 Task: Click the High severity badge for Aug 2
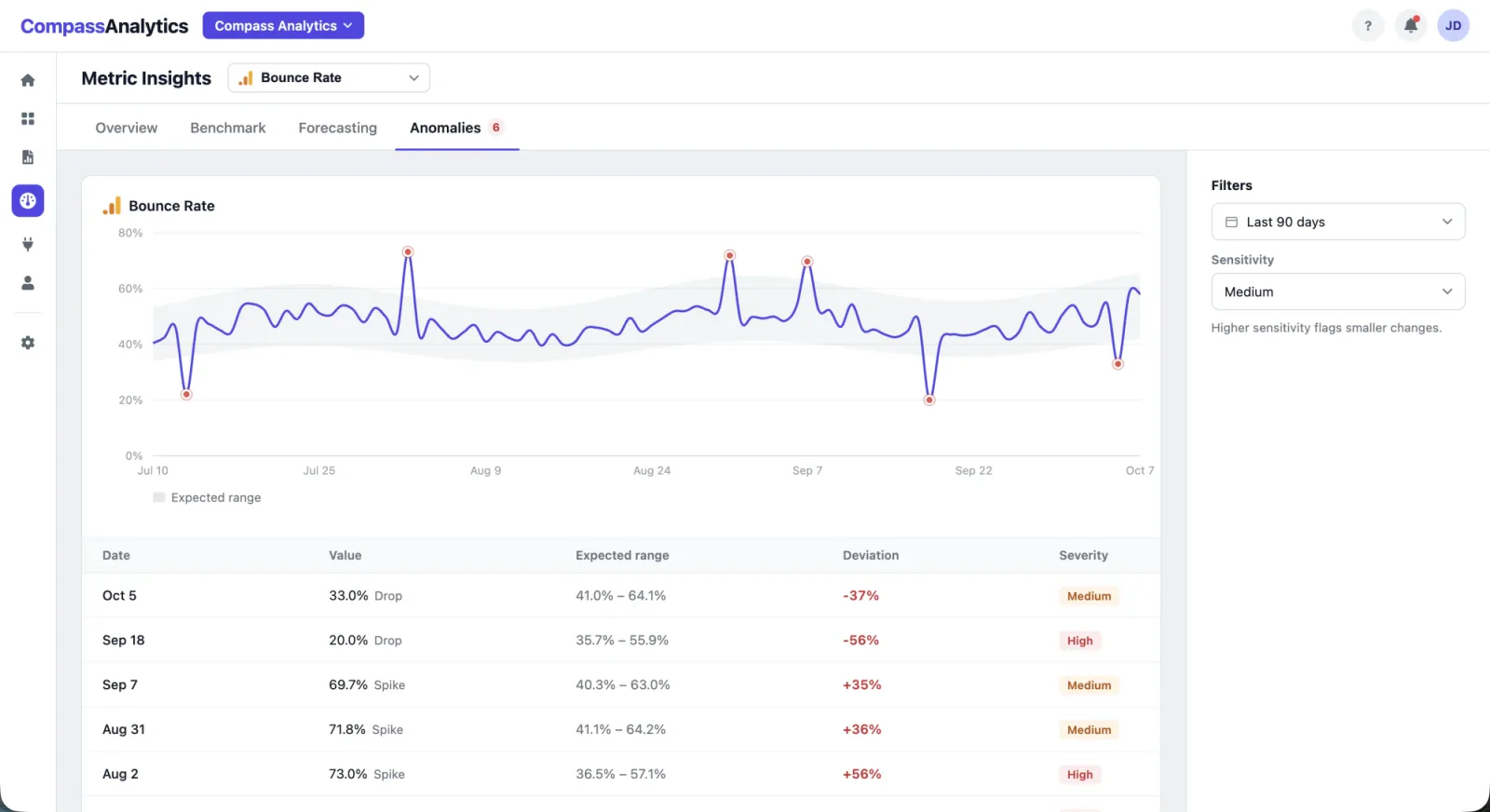[1080, 775]
